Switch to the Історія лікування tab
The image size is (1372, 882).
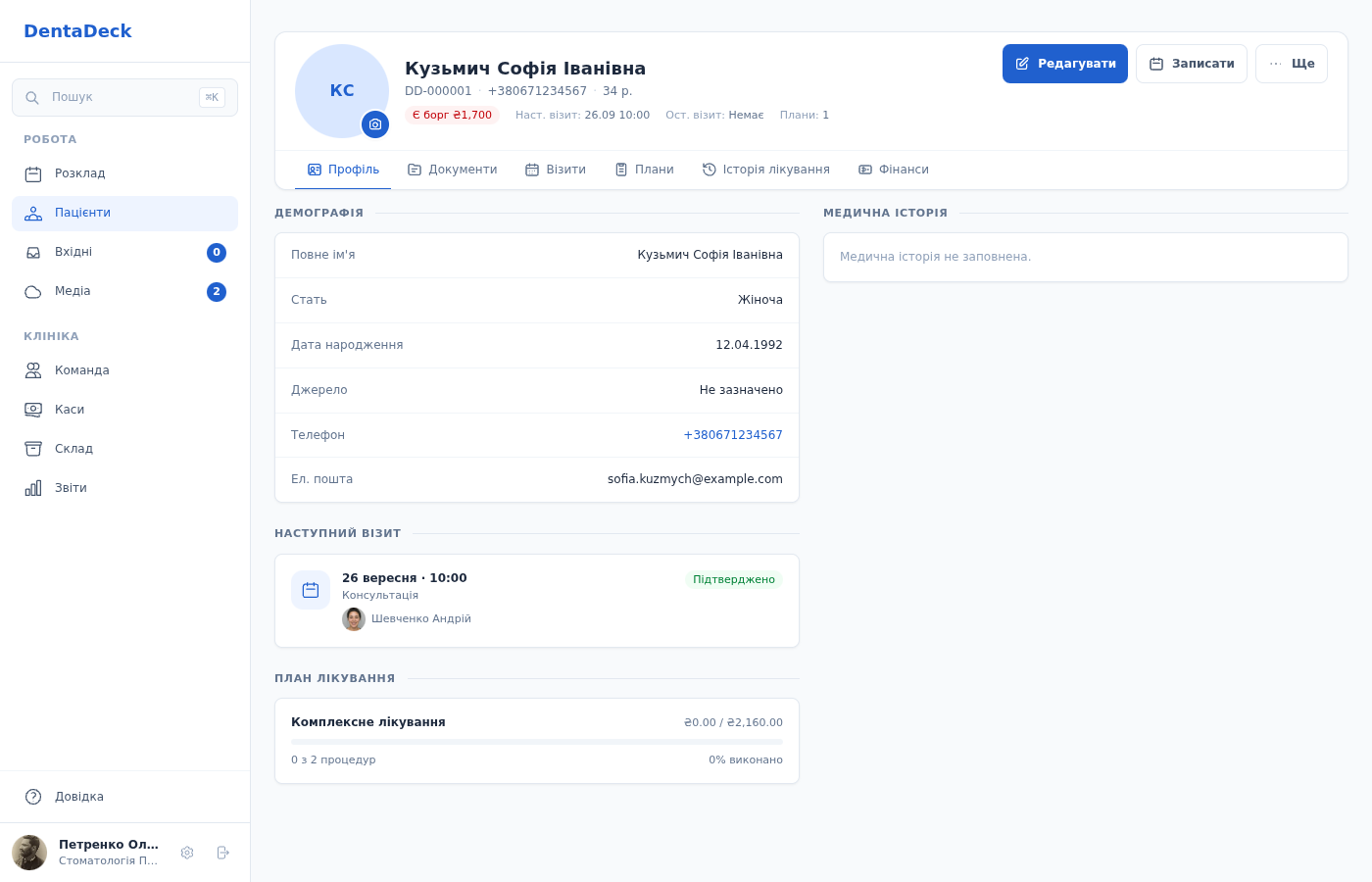click(x=766, y=170)
